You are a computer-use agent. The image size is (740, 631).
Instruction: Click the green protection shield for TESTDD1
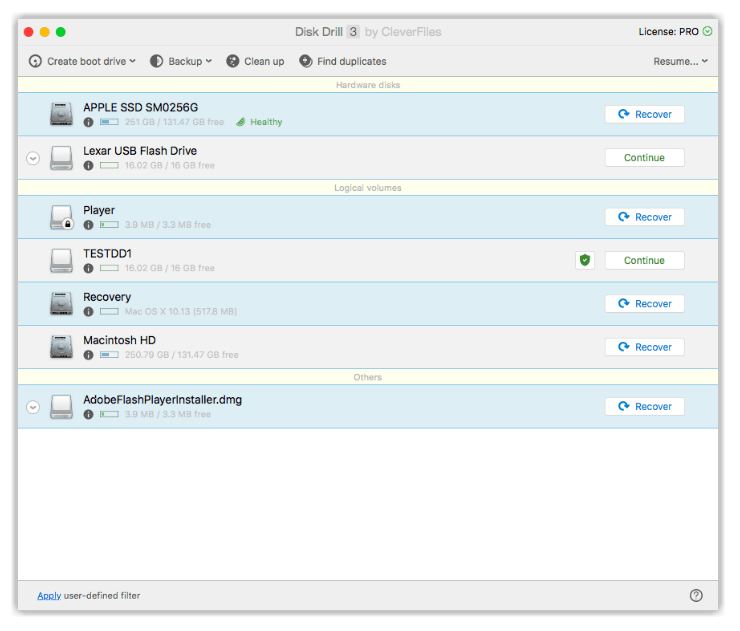(585, 260)
